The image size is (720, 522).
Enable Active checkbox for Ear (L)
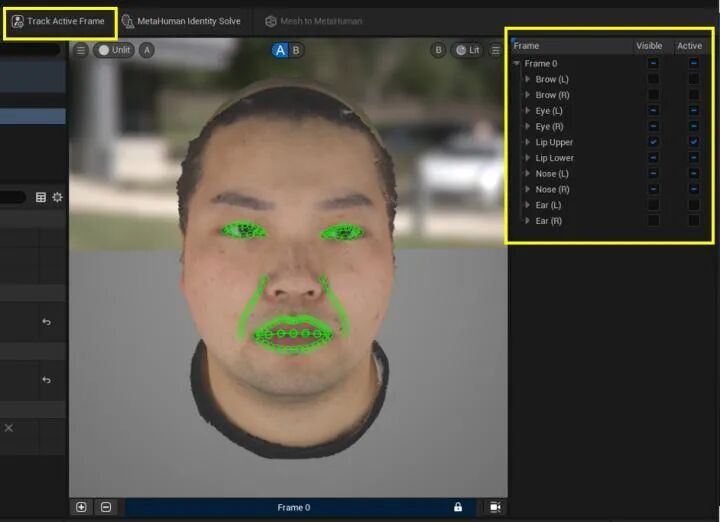pyautogui.click(x=693, y=205)
